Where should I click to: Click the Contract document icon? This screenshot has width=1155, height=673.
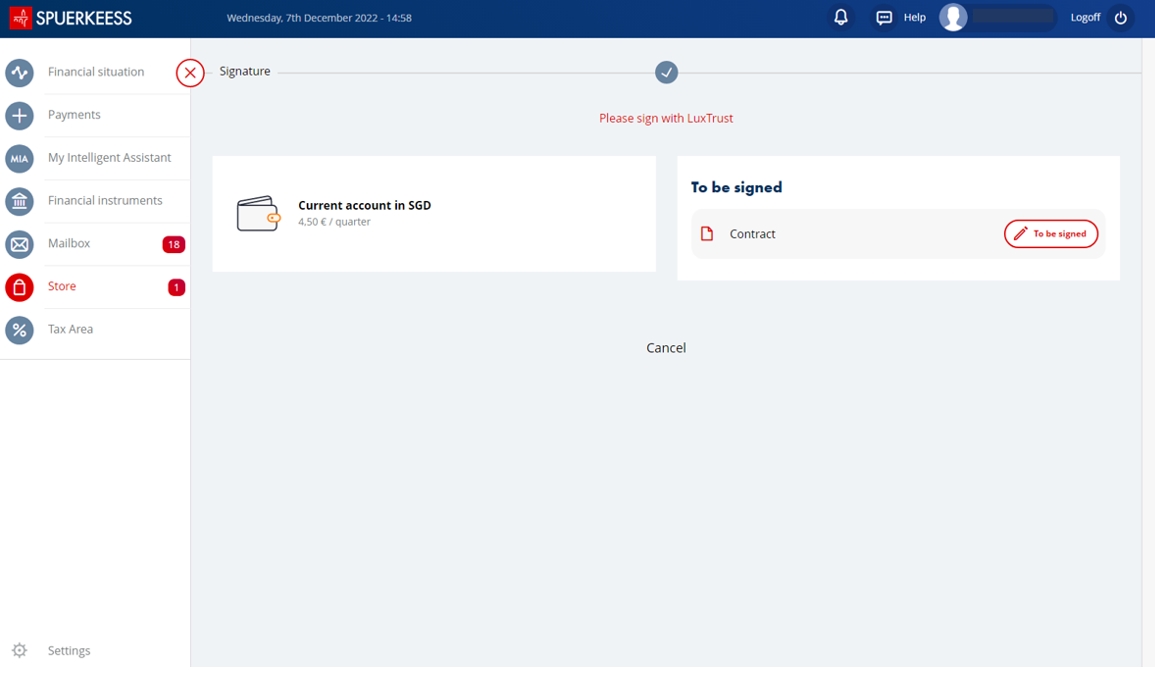[707, 234]
